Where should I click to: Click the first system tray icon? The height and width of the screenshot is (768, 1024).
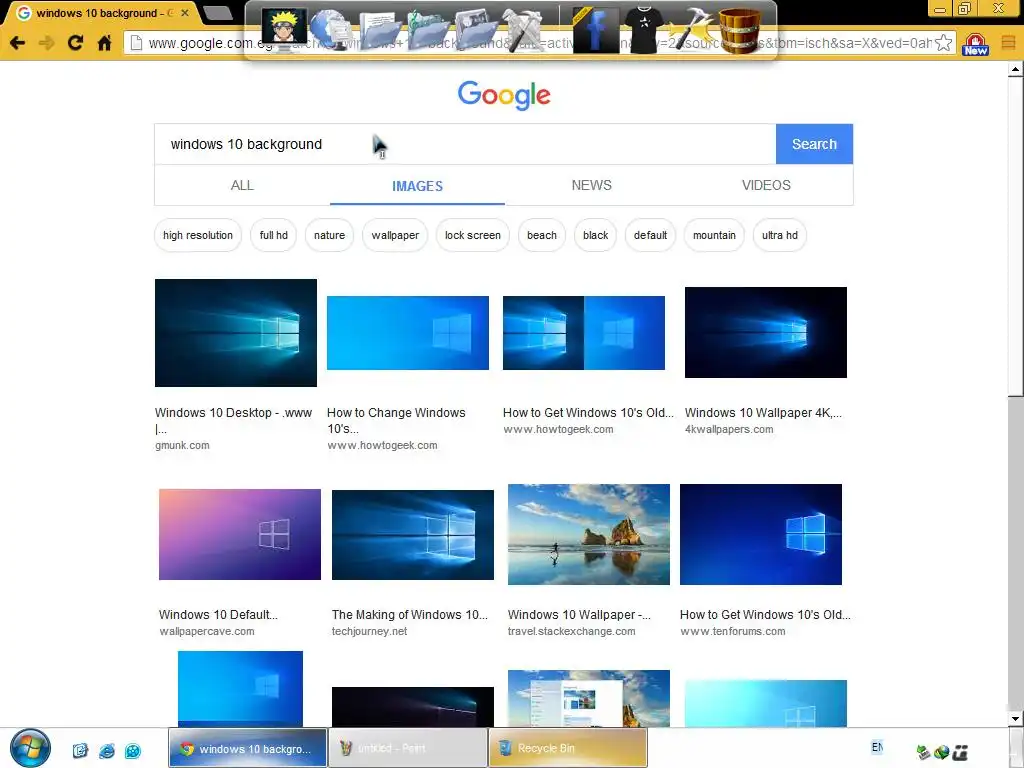[x=923, y=752]
